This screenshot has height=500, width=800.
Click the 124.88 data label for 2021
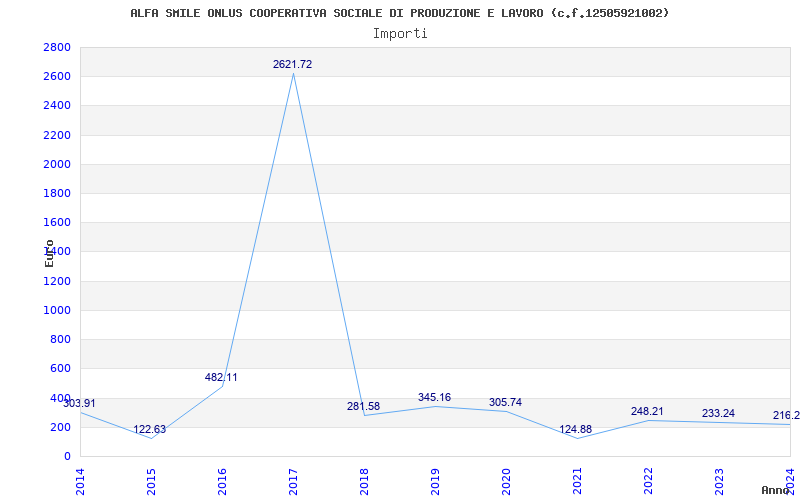click(x=576, y=430)
